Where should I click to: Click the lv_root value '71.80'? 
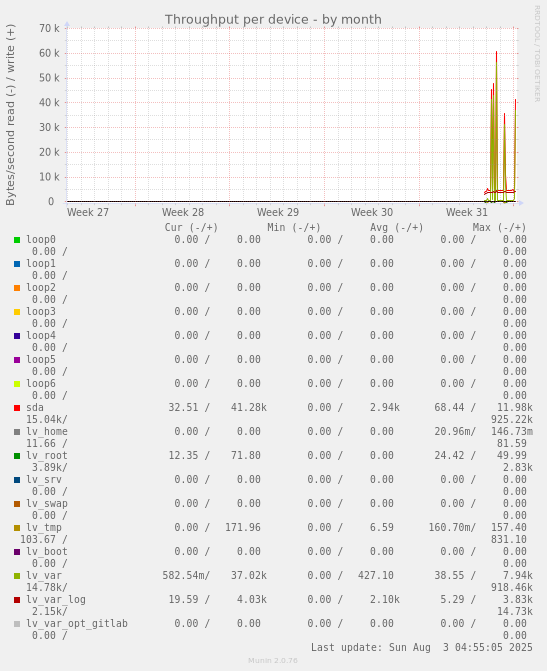246,456
